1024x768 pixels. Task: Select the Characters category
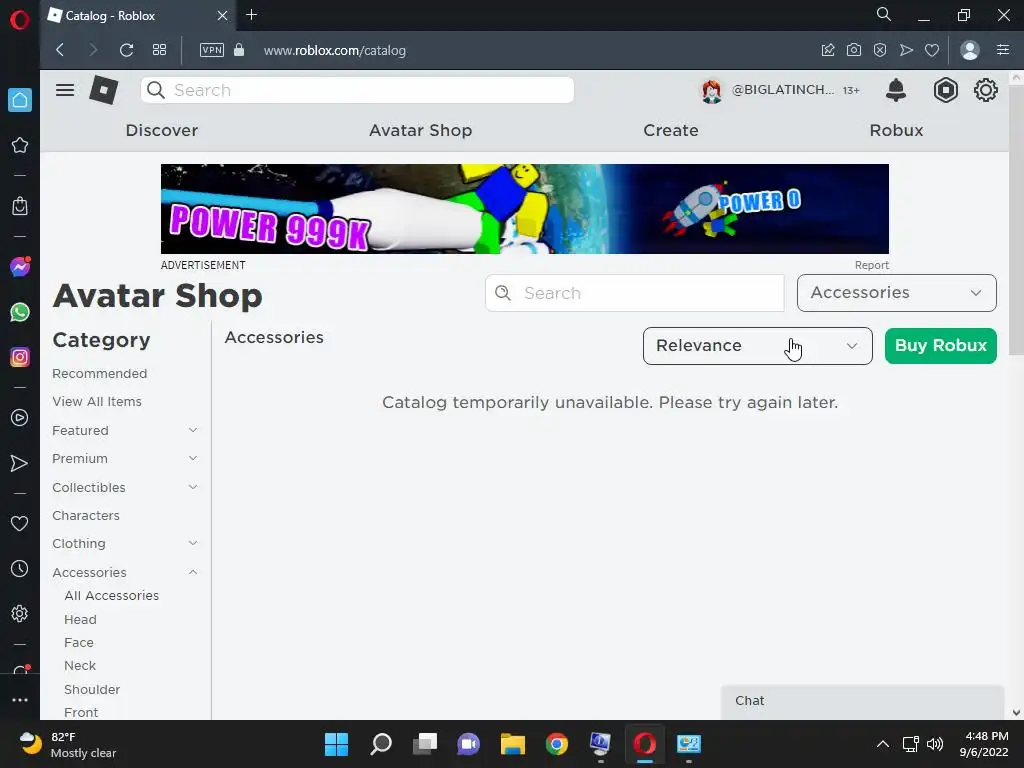pyautogui.click(x=86, y=515)
